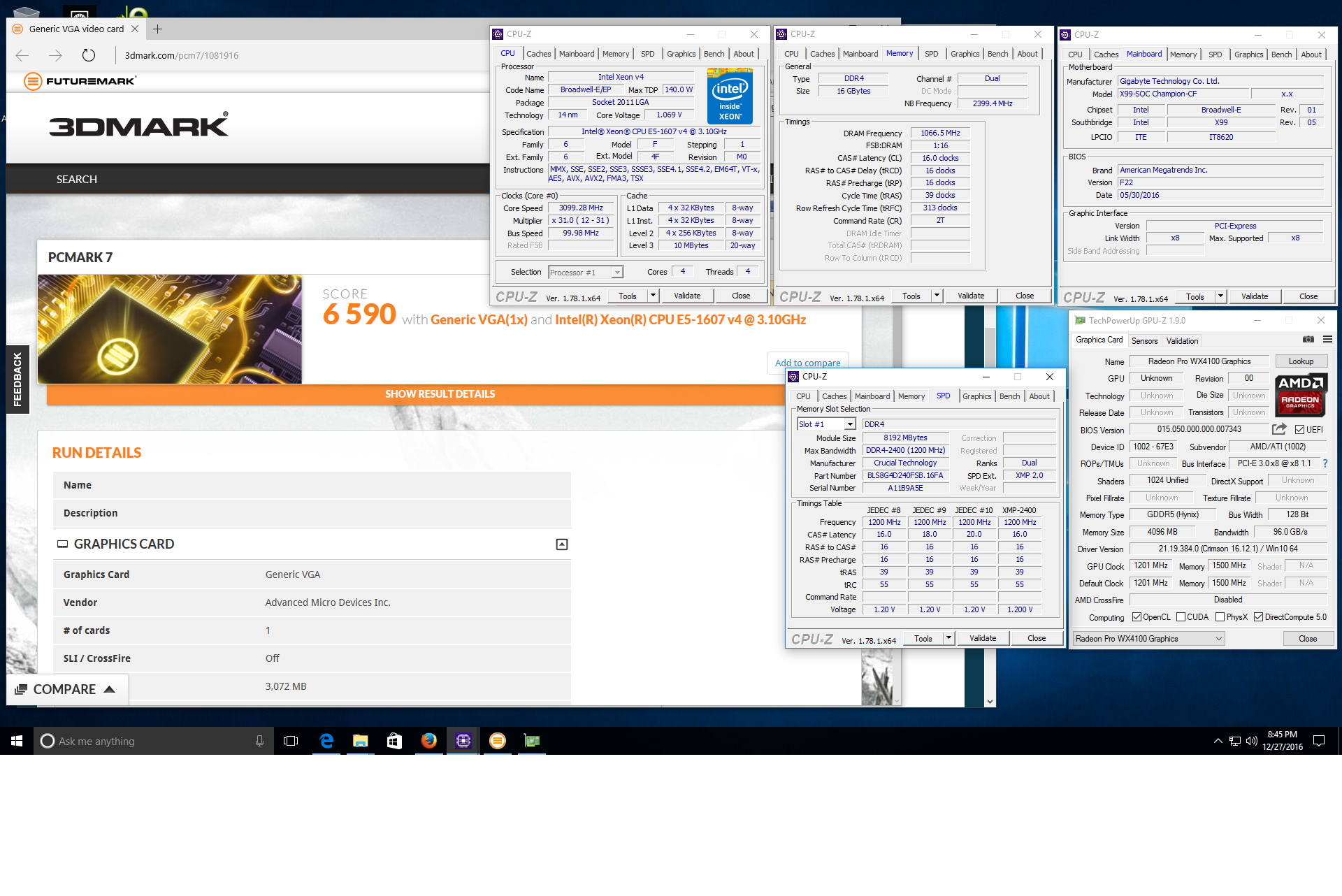This screenshot has height=896, width=1342.
Task: Collapse the Graphics Card section icon
Action: coord(561,544)
